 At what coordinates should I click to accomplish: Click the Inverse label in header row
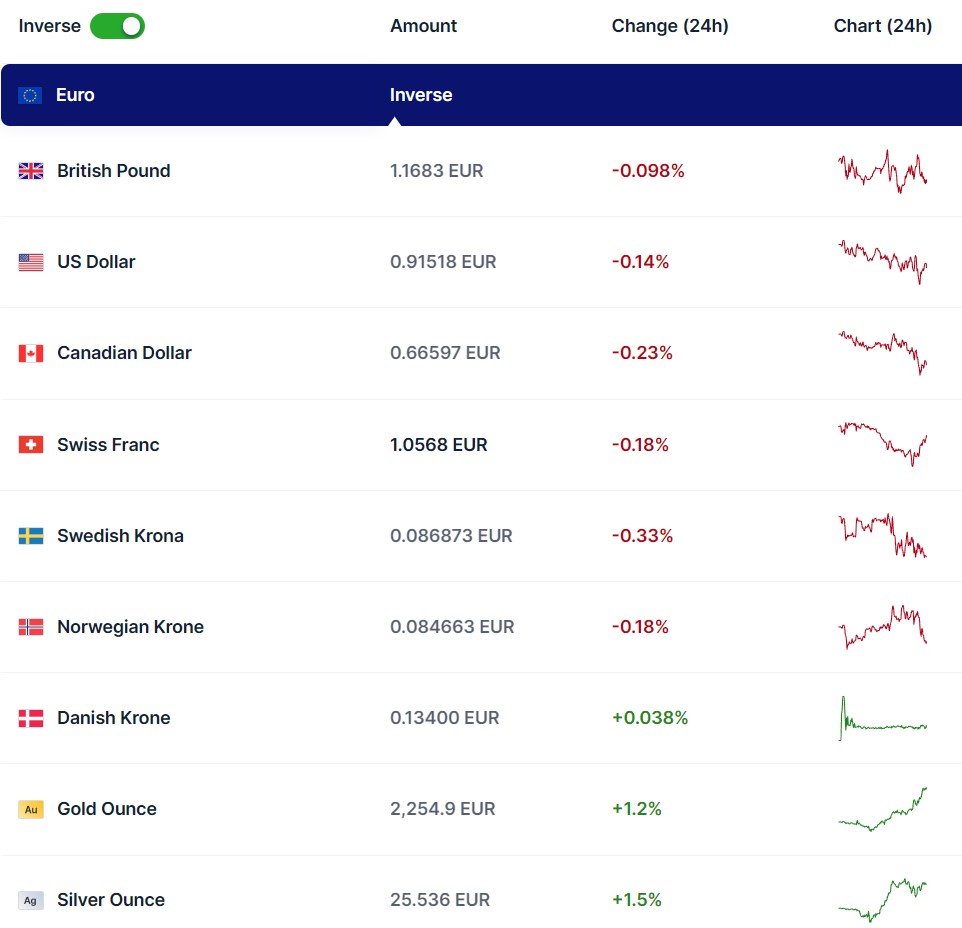421,95
